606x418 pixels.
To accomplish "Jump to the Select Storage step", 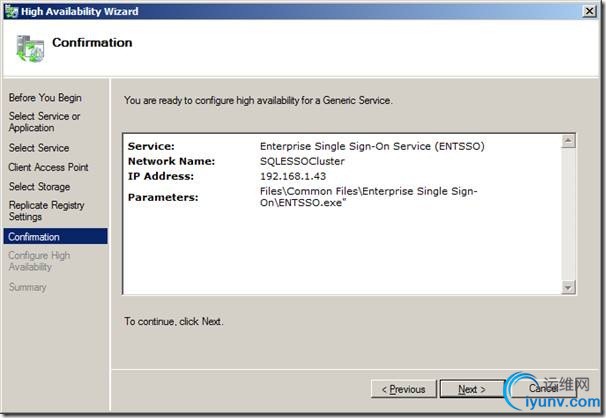I will 39,187.
